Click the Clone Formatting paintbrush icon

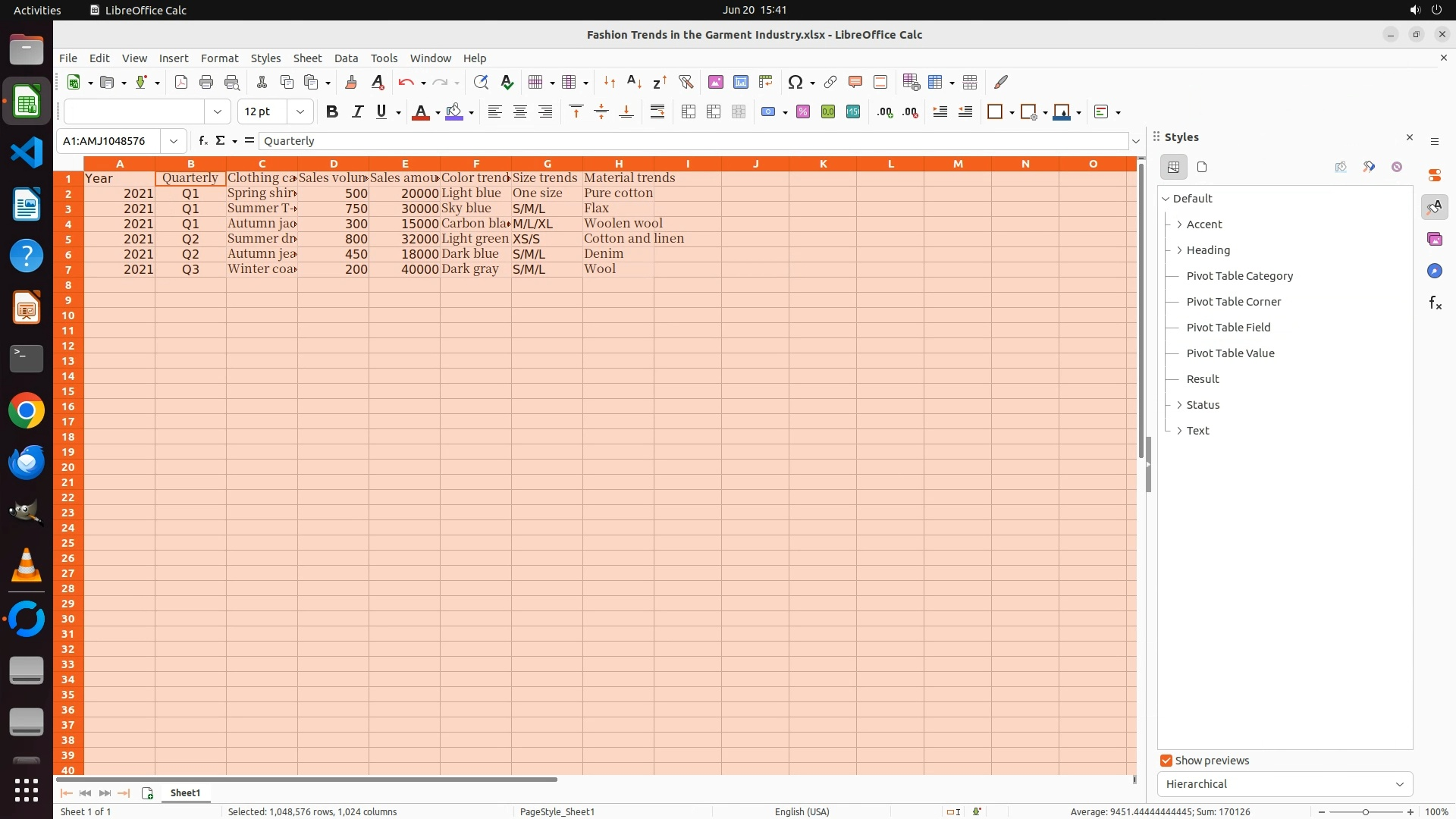point(351,82)
